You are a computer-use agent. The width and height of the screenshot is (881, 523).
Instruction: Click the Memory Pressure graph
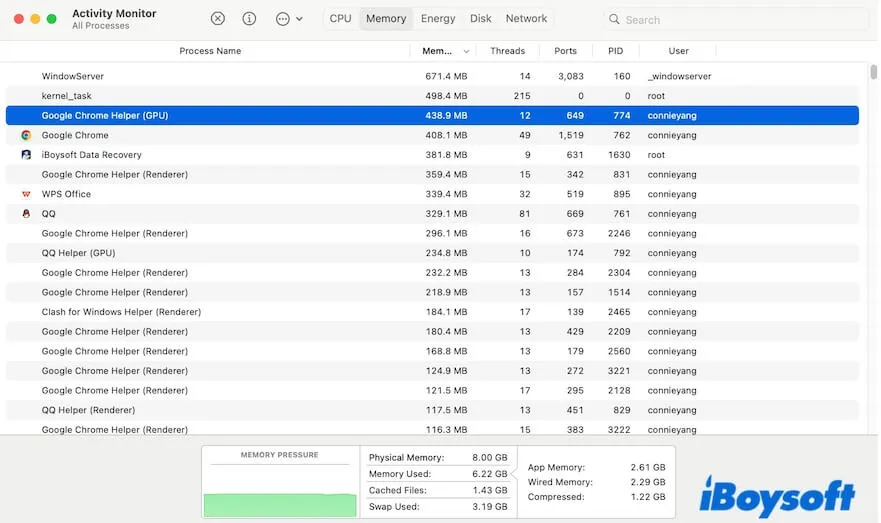pos(280,490)
